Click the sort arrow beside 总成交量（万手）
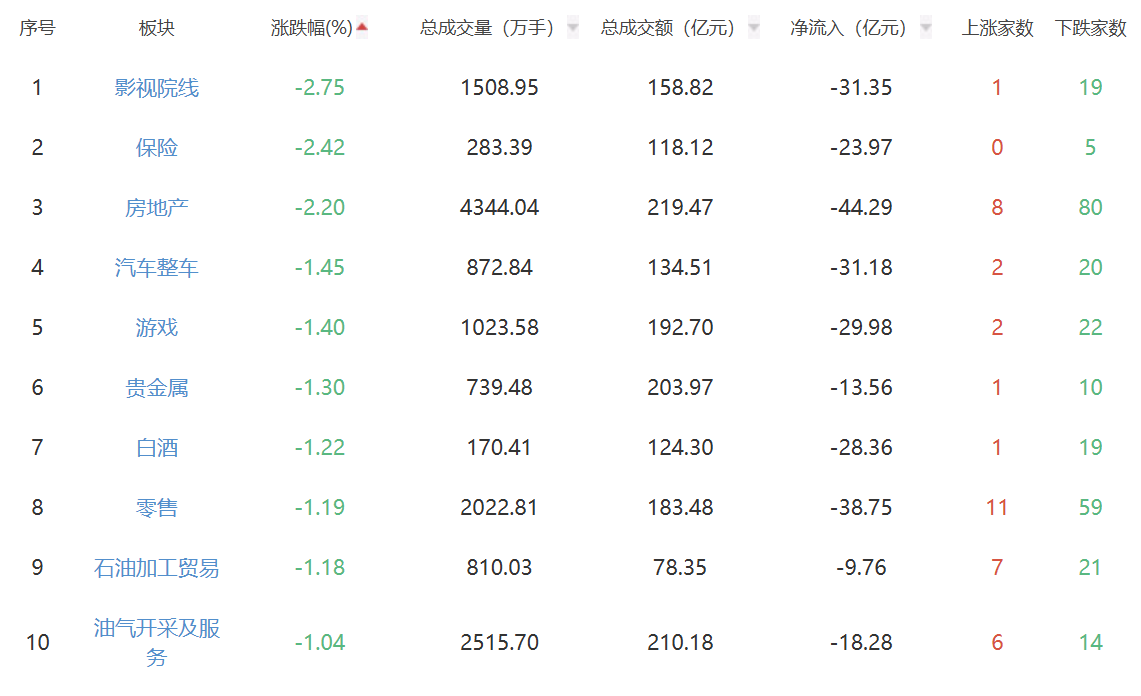The width and height of the screenshot is (1141, 696). click(573, 28)
